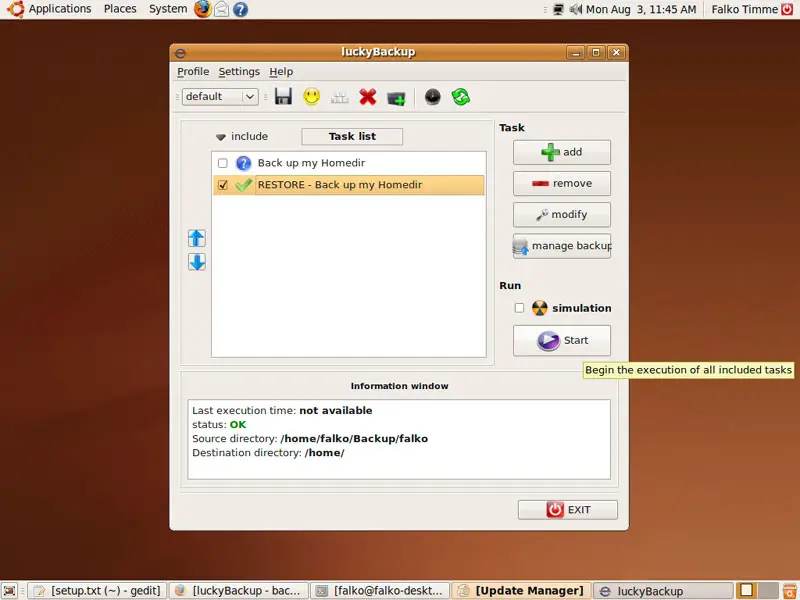
Task: Switch to setup.txt gedit in taskbar
Action: [97, 590]
